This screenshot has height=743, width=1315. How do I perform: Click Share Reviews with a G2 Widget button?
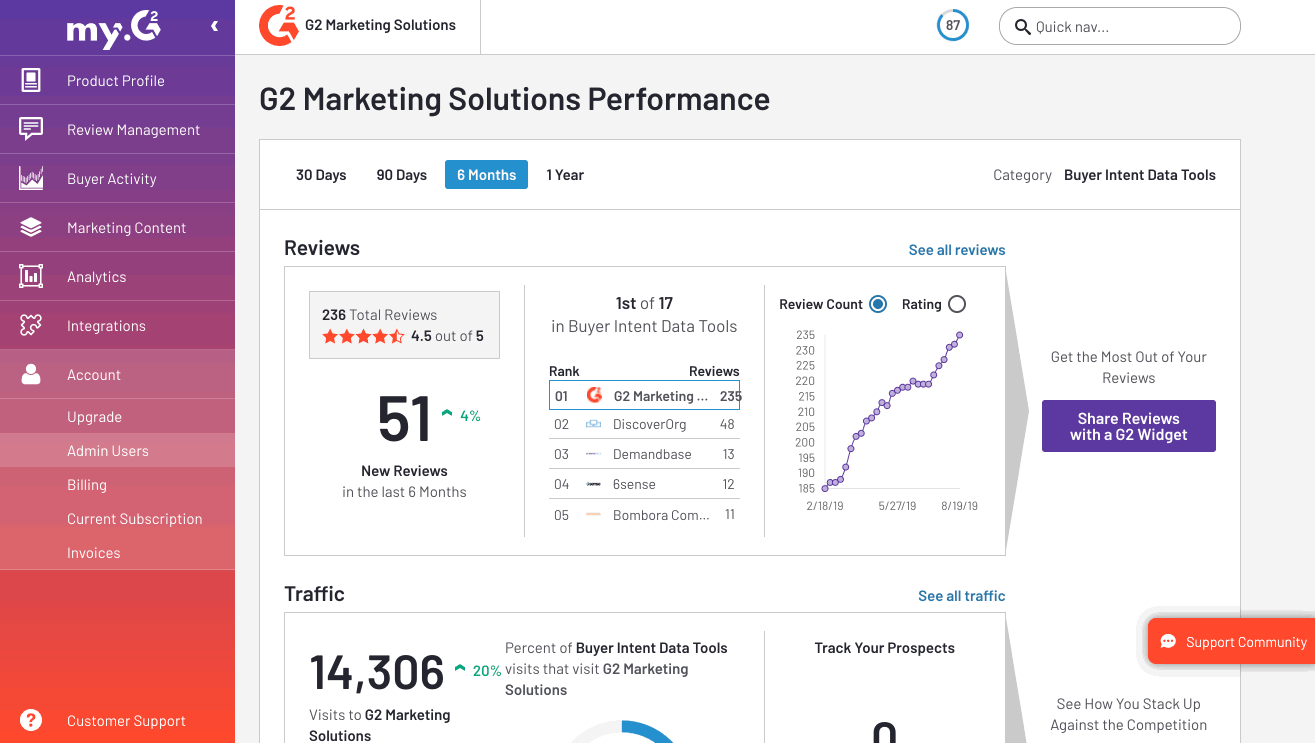1128,426
